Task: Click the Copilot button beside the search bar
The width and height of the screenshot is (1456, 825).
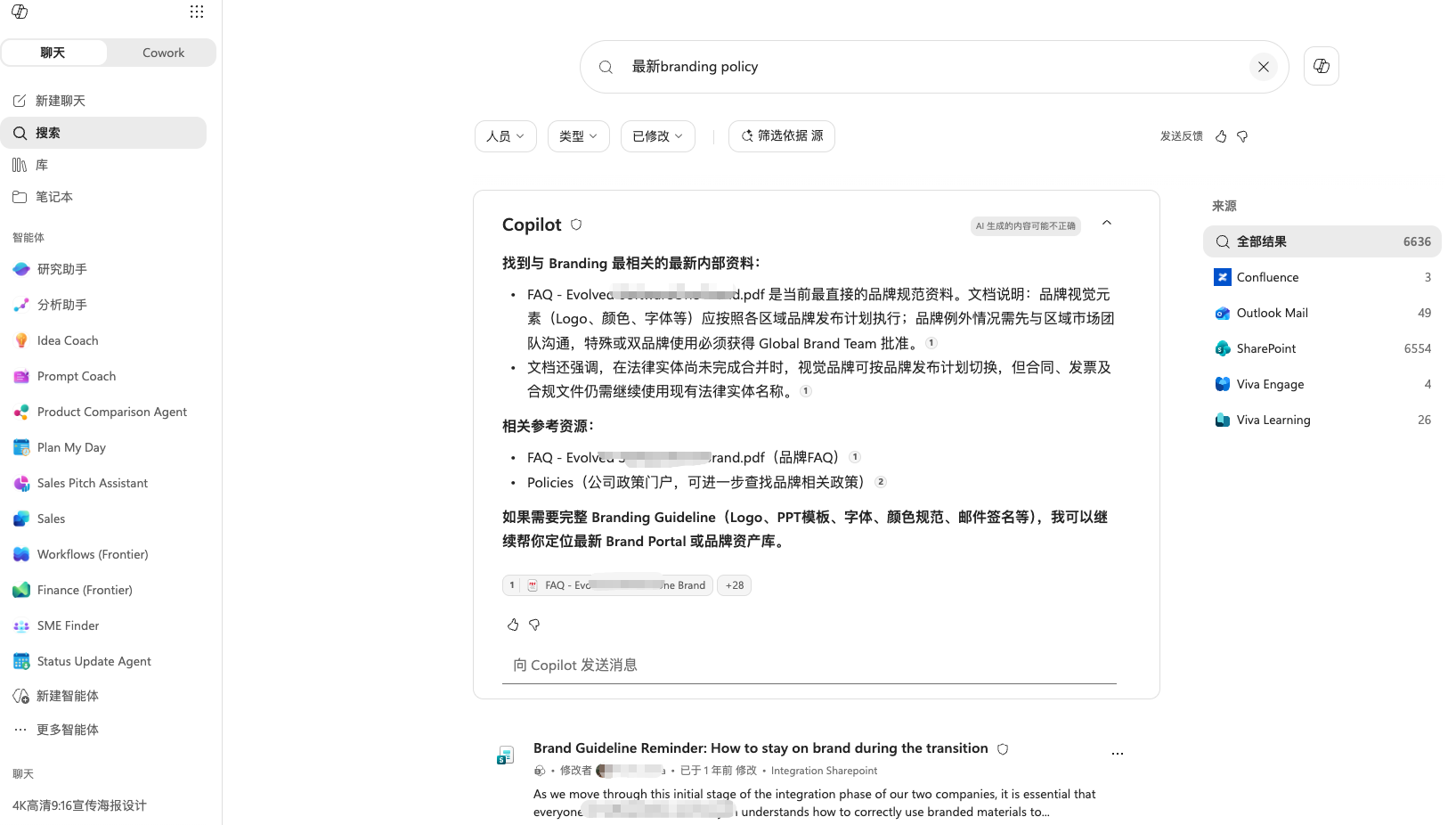Action: pos(1322,66)
